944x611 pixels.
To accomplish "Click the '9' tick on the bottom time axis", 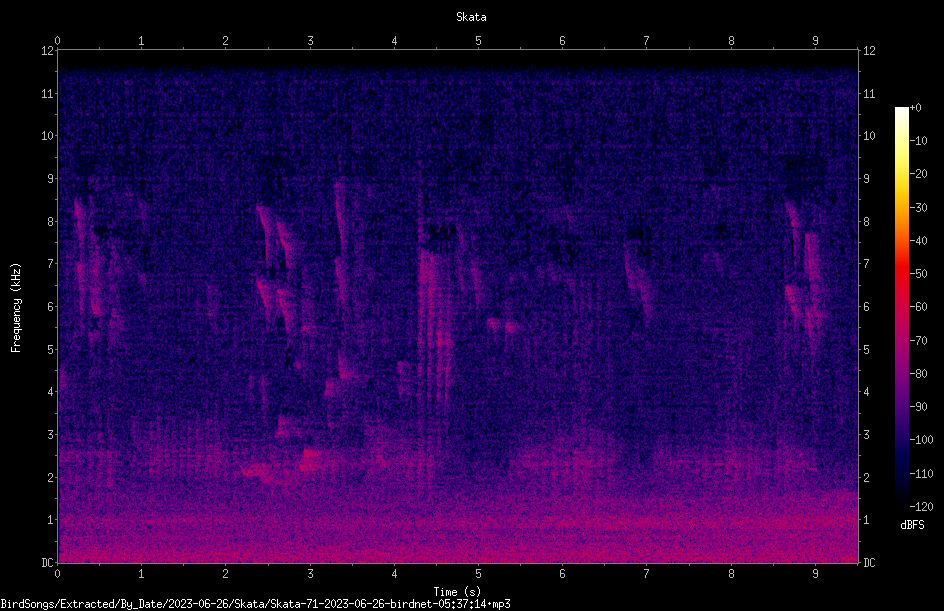I will 815,574.
